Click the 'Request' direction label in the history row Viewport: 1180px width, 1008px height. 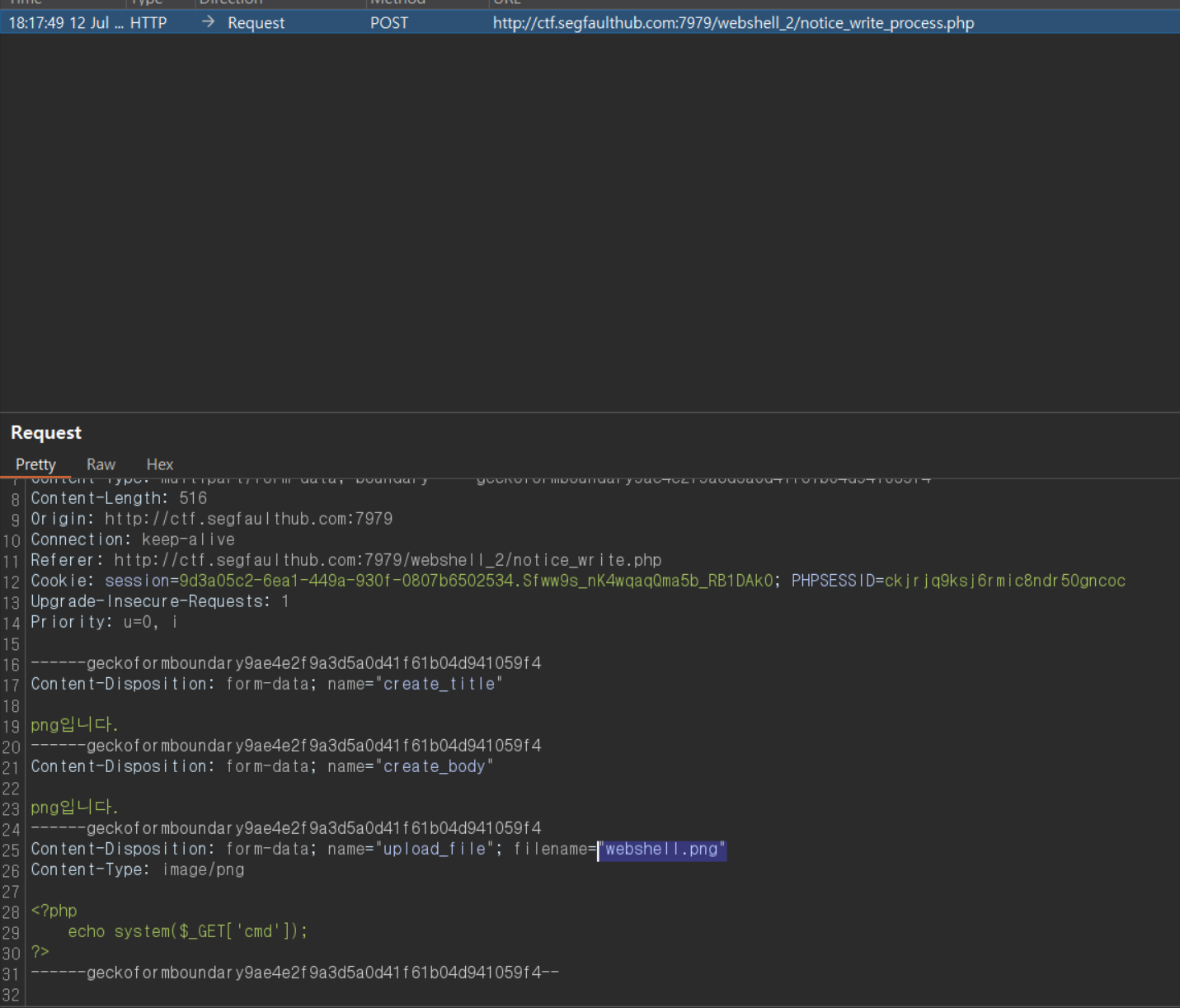[x=256, y=23]
